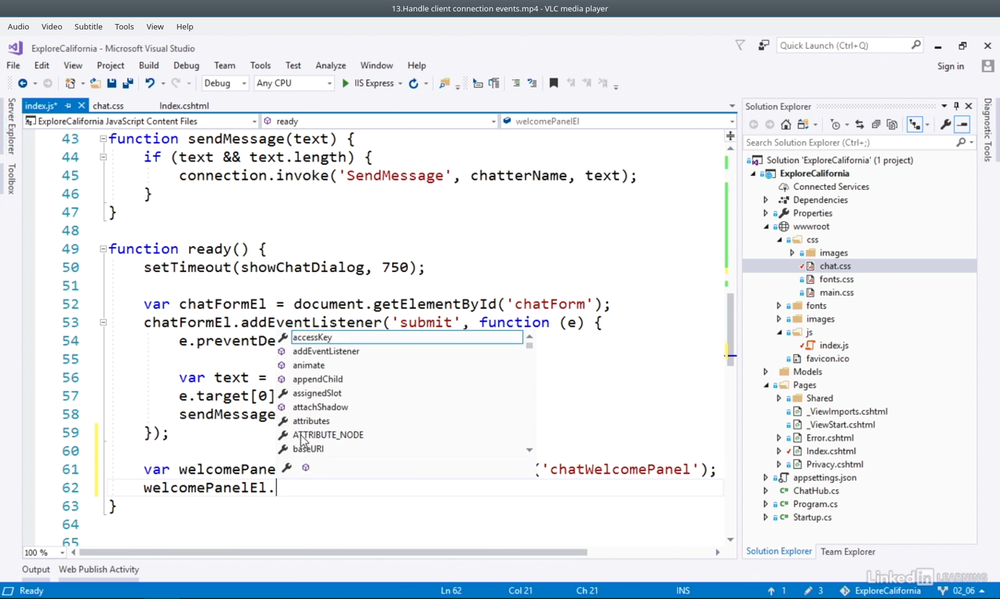
Task: Collapse the ready function outline box
Action: coord(103,249)
